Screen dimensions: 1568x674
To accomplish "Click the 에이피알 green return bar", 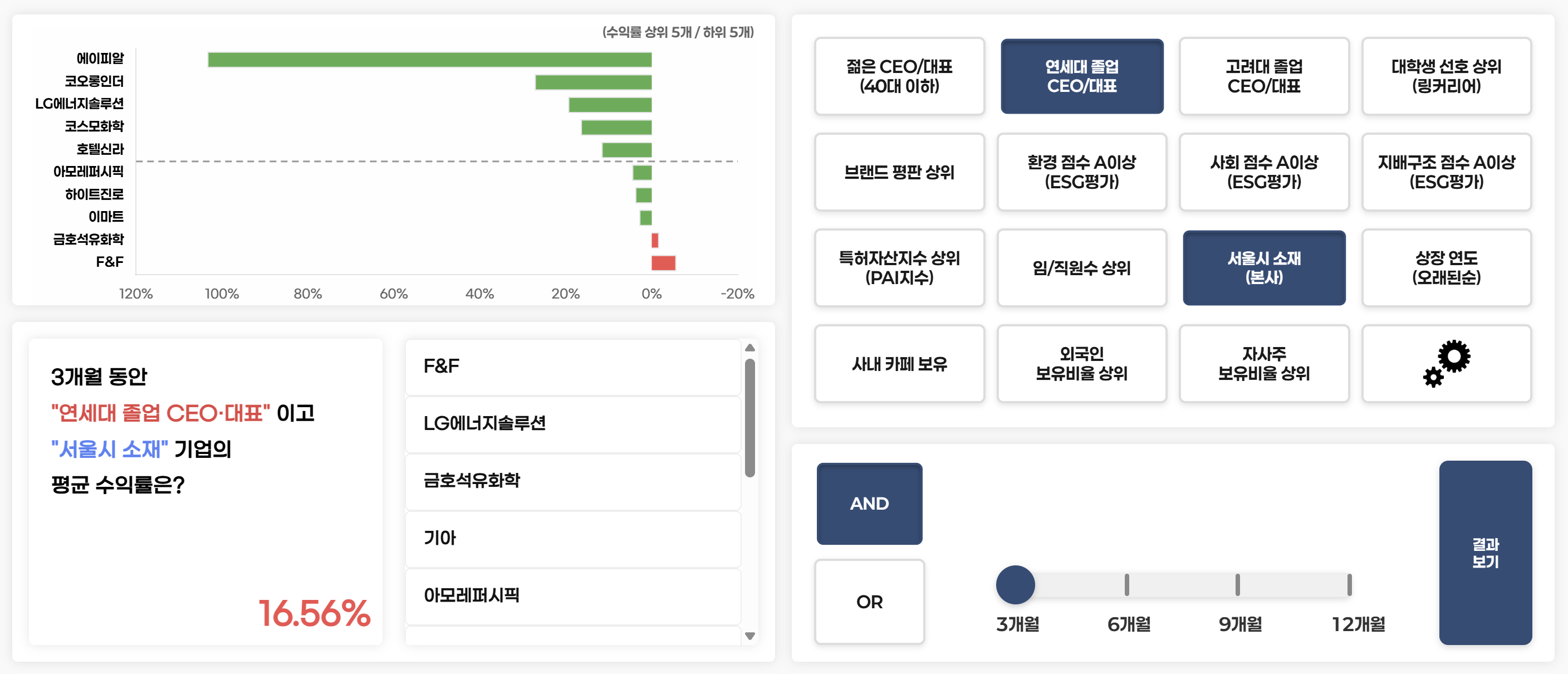I will click(429, 60).
